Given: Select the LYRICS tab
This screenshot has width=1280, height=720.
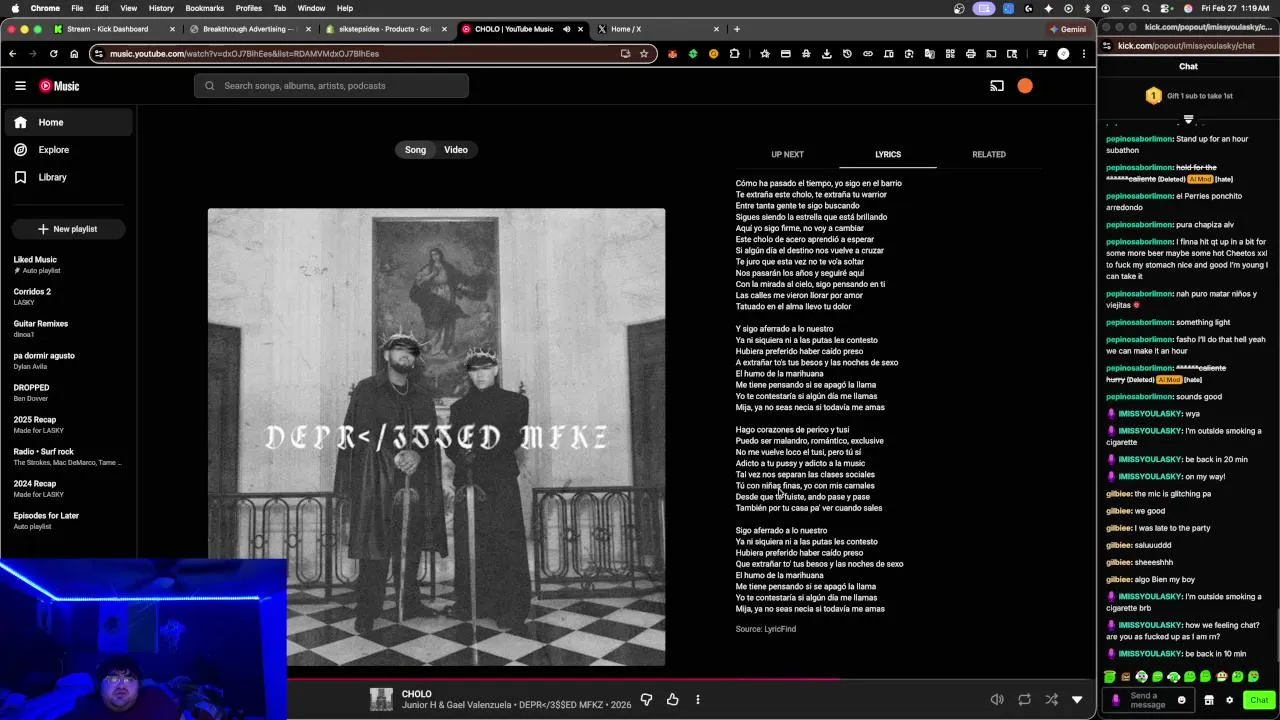Looking at the screenshot, I should click(888, 154).
